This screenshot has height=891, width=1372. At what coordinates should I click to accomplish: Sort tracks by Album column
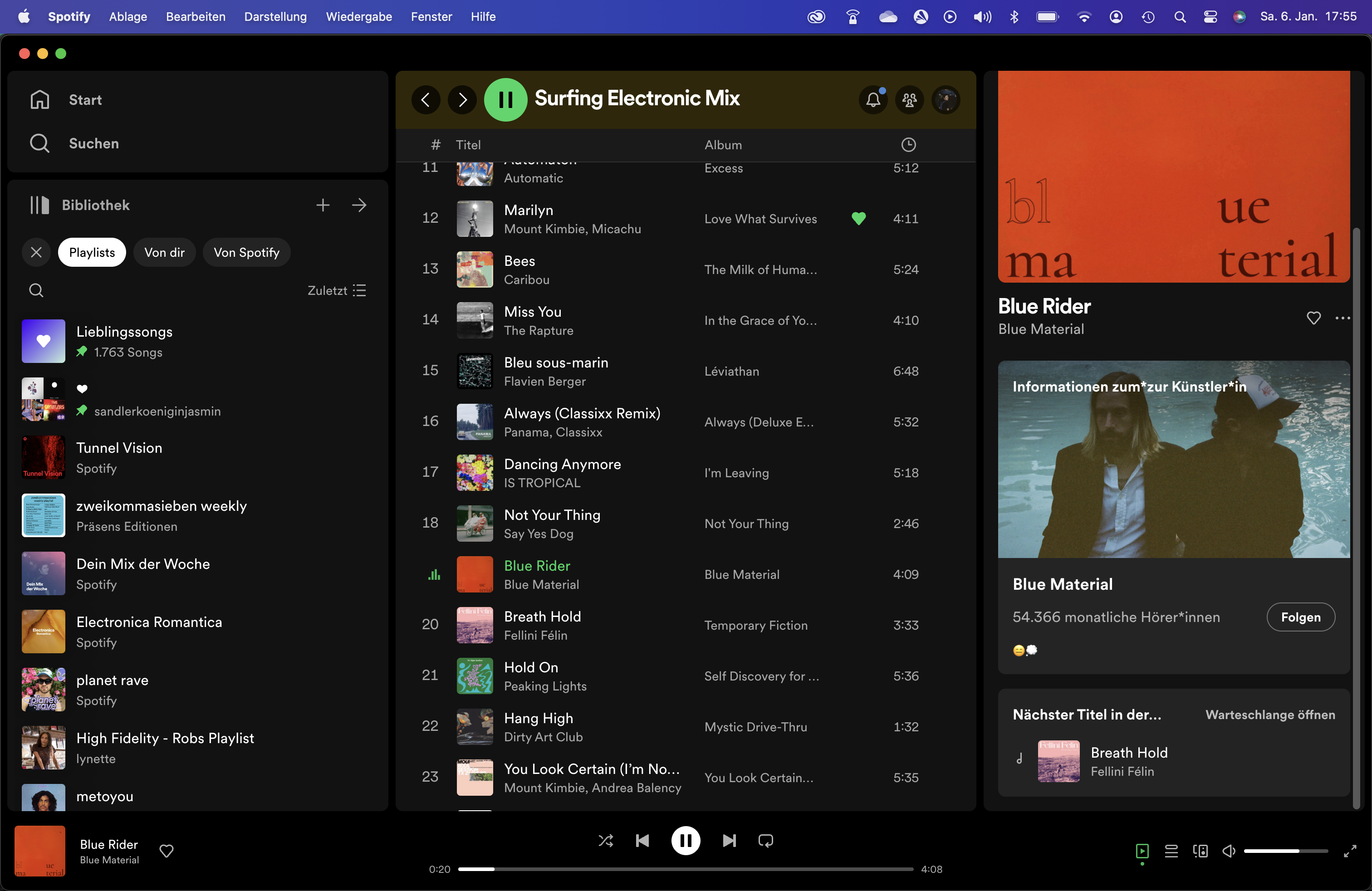pos(723,145)
